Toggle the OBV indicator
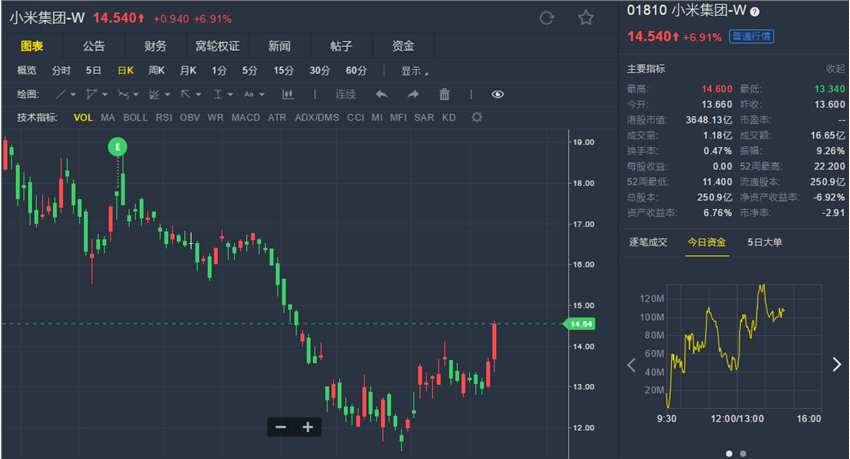Image resolution: width=850 pixels, height=459 pixels. 190,118
